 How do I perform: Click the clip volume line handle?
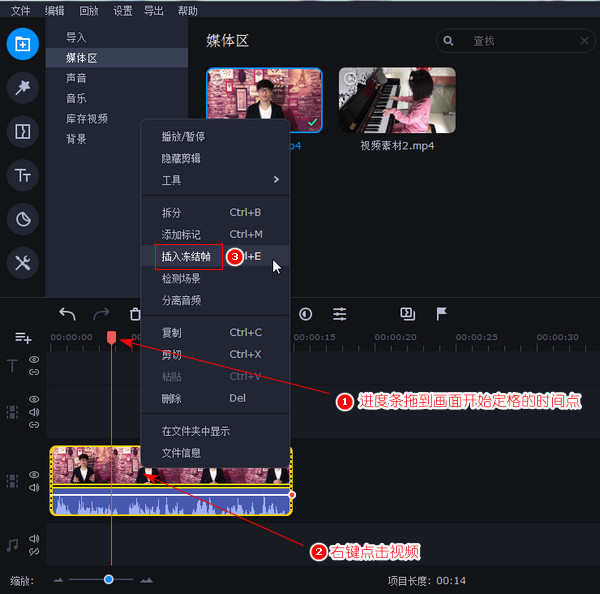tap(292, 495)
